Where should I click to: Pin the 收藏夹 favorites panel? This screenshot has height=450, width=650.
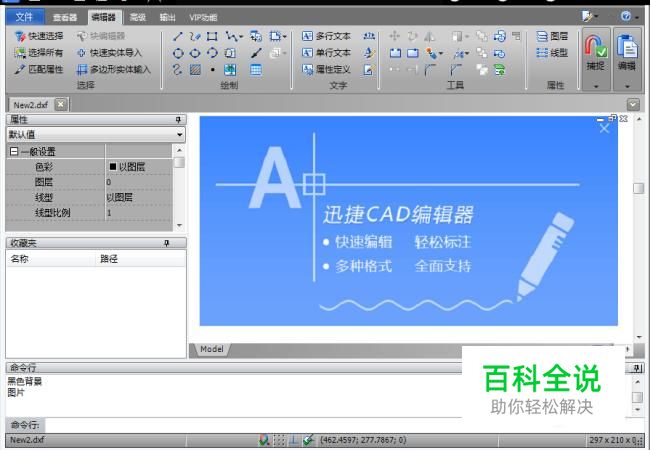(167, 243)
